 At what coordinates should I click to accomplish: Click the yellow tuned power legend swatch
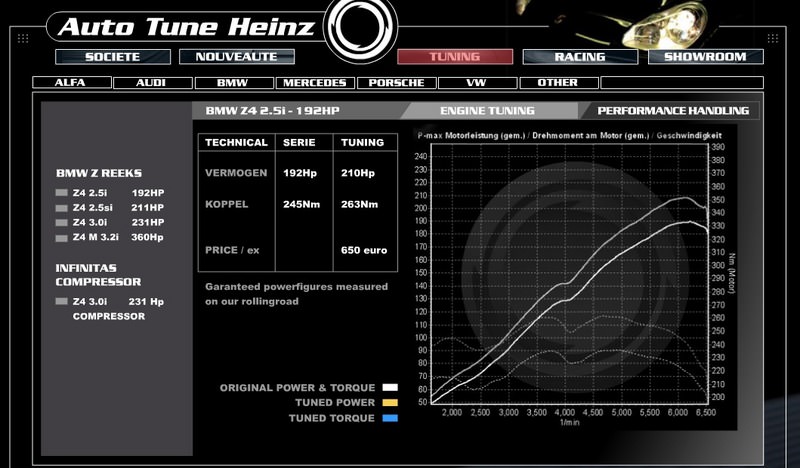coord(390,403)
